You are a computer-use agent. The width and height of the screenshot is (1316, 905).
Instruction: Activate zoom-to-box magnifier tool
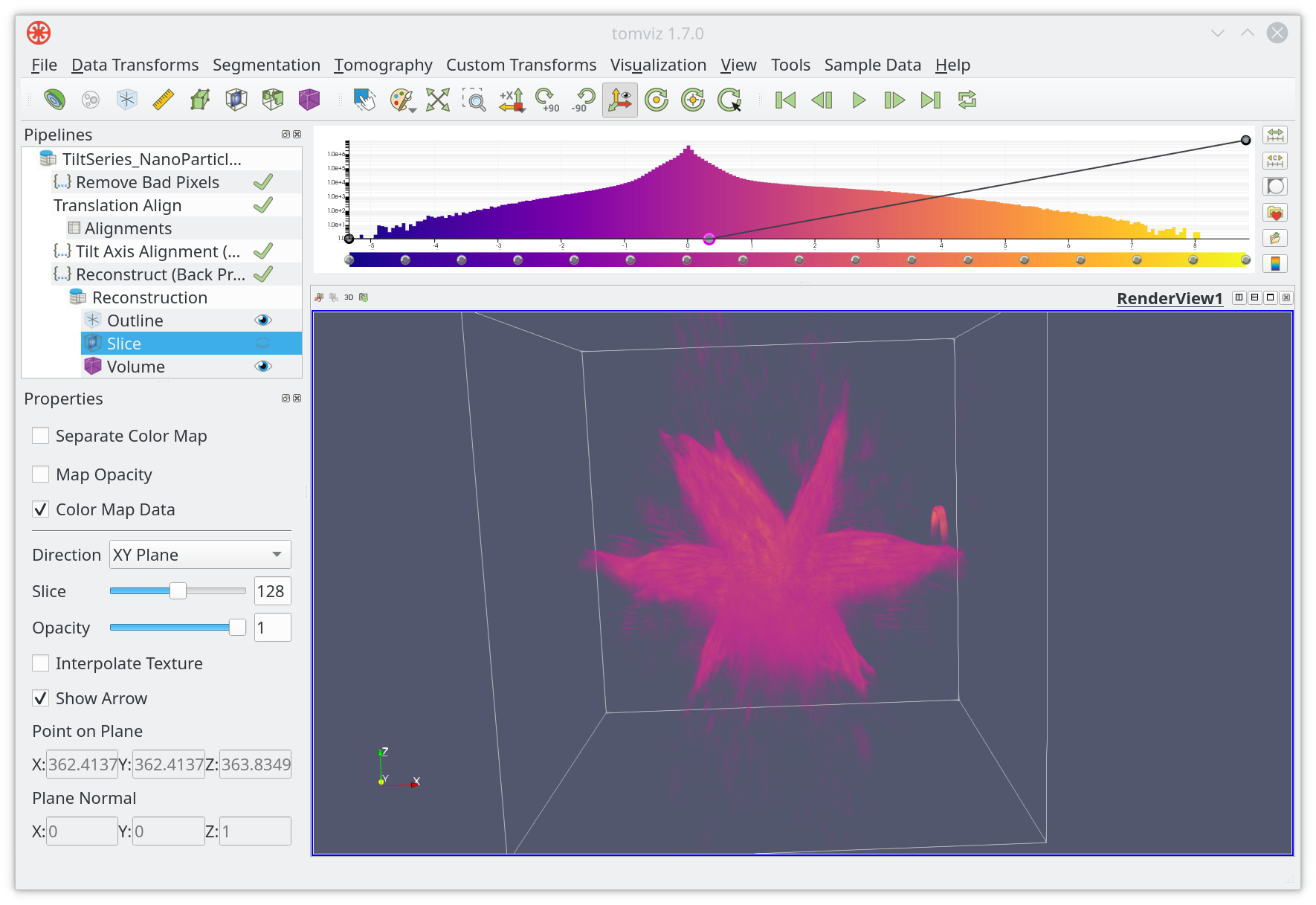tap(474, 100)
